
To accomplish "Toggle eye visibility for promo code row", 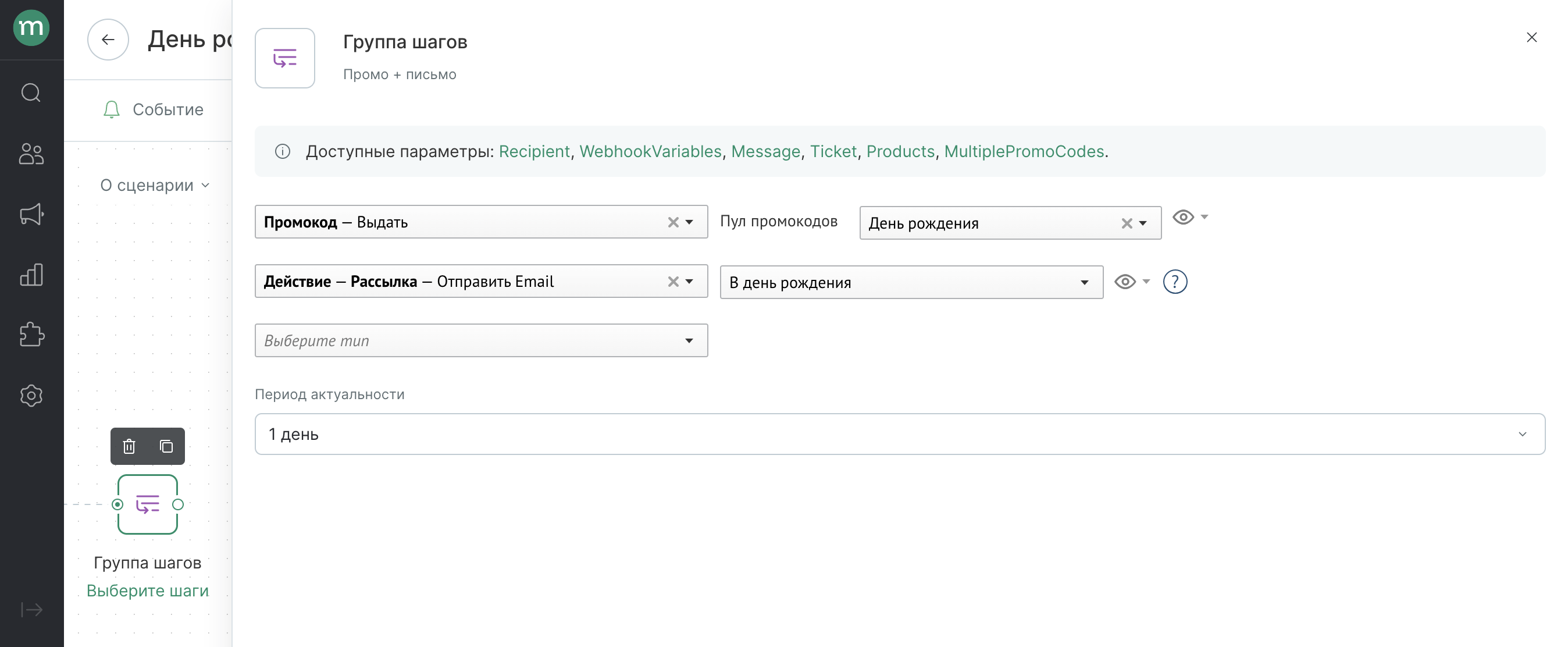I will [x=1183, y=217].
